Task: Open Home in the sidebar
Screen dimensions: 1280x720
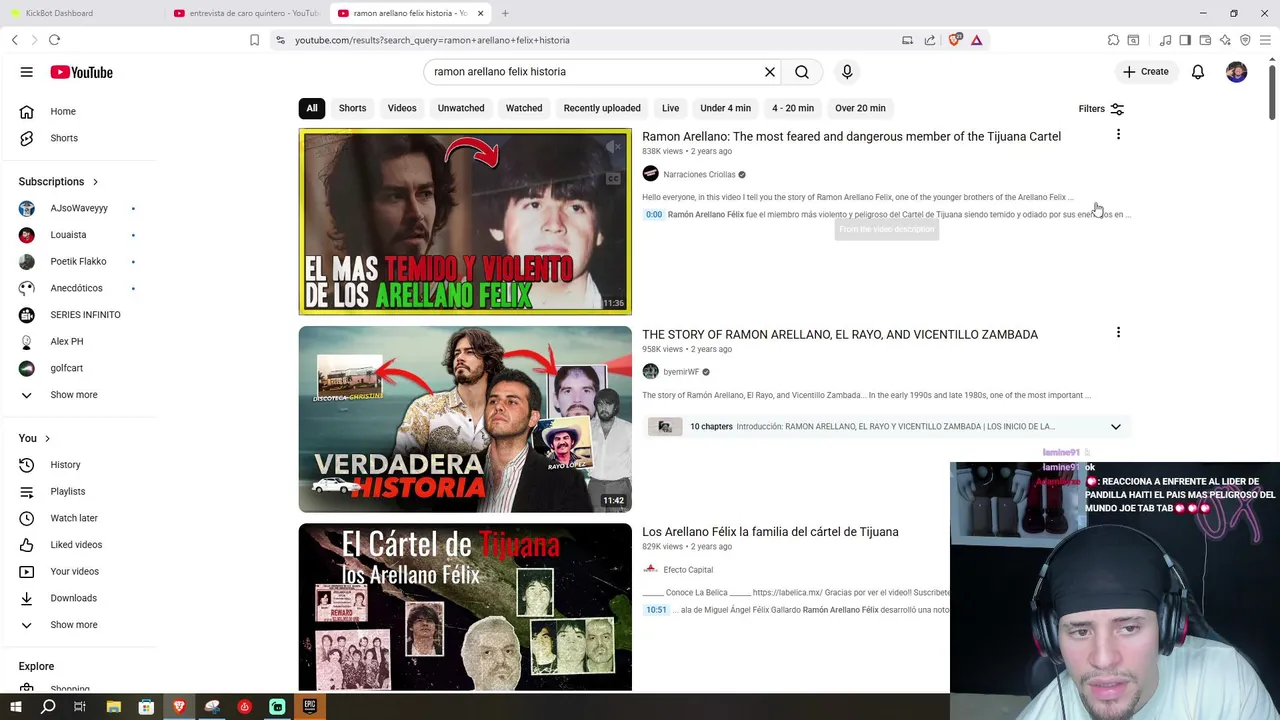Action: [62, 112]
